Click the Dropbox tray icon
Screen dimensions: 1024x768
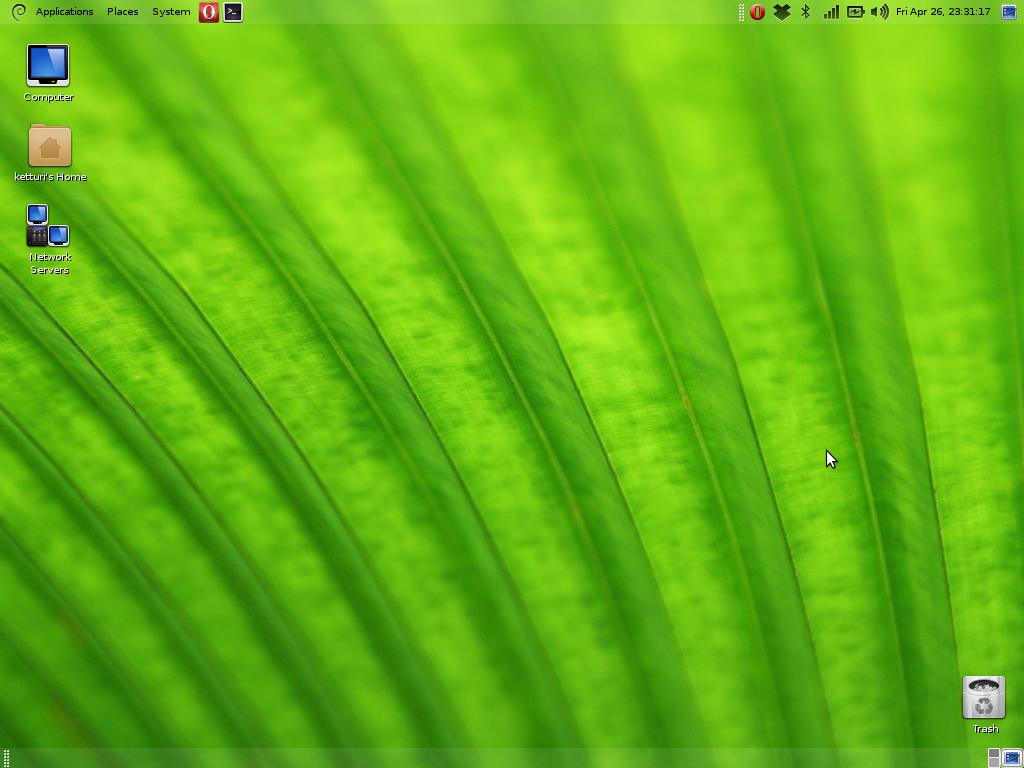782,12
